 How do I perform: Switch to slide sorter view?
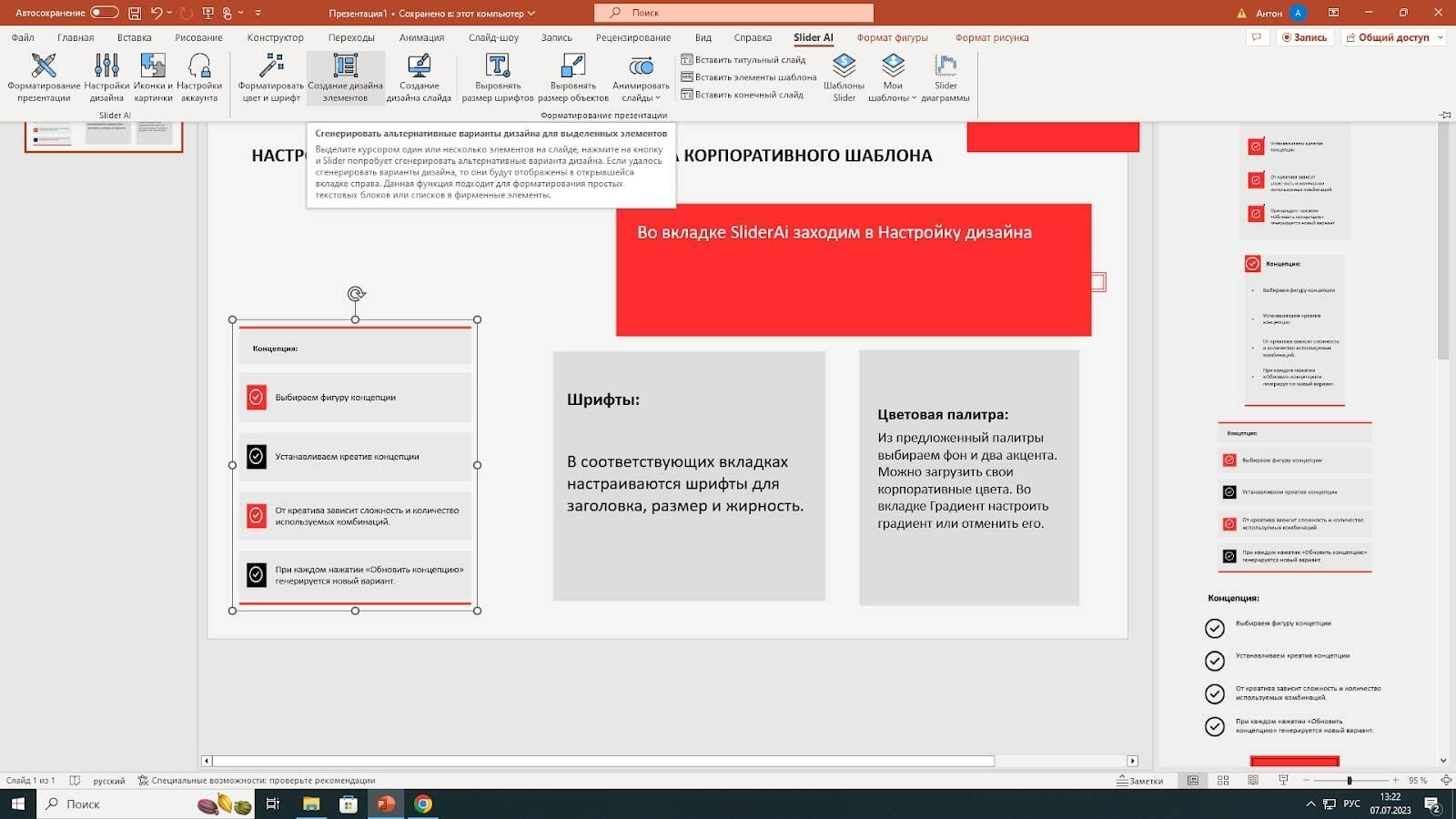click(x=1223, y=780)
